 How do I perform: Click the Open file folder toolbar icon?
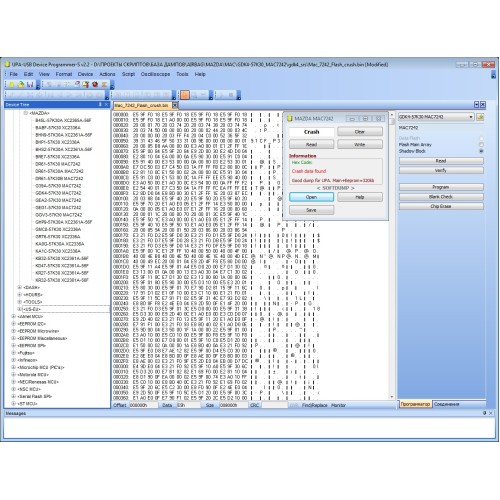pyautogui.click(x=21, y=84)
